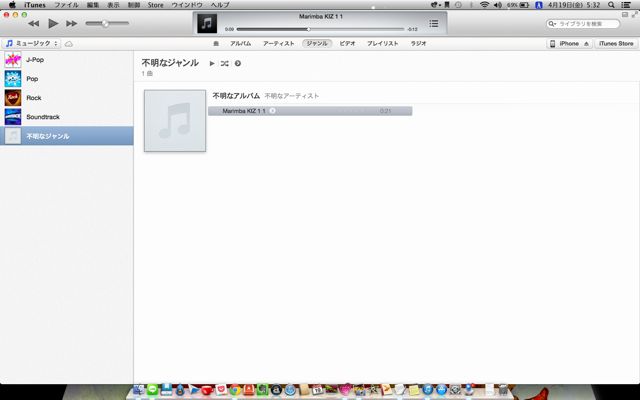Click the battery status icon
Viewport: 640px width, 400px height.
(x=524, y=5)
